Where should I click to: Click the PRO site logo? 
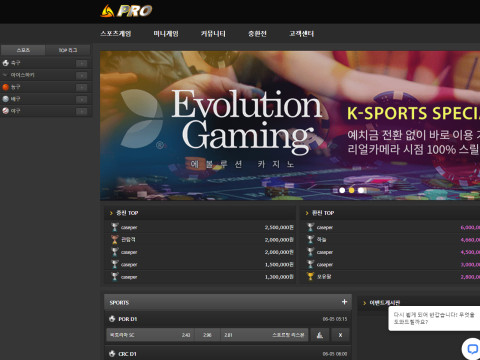pos(126,11)
